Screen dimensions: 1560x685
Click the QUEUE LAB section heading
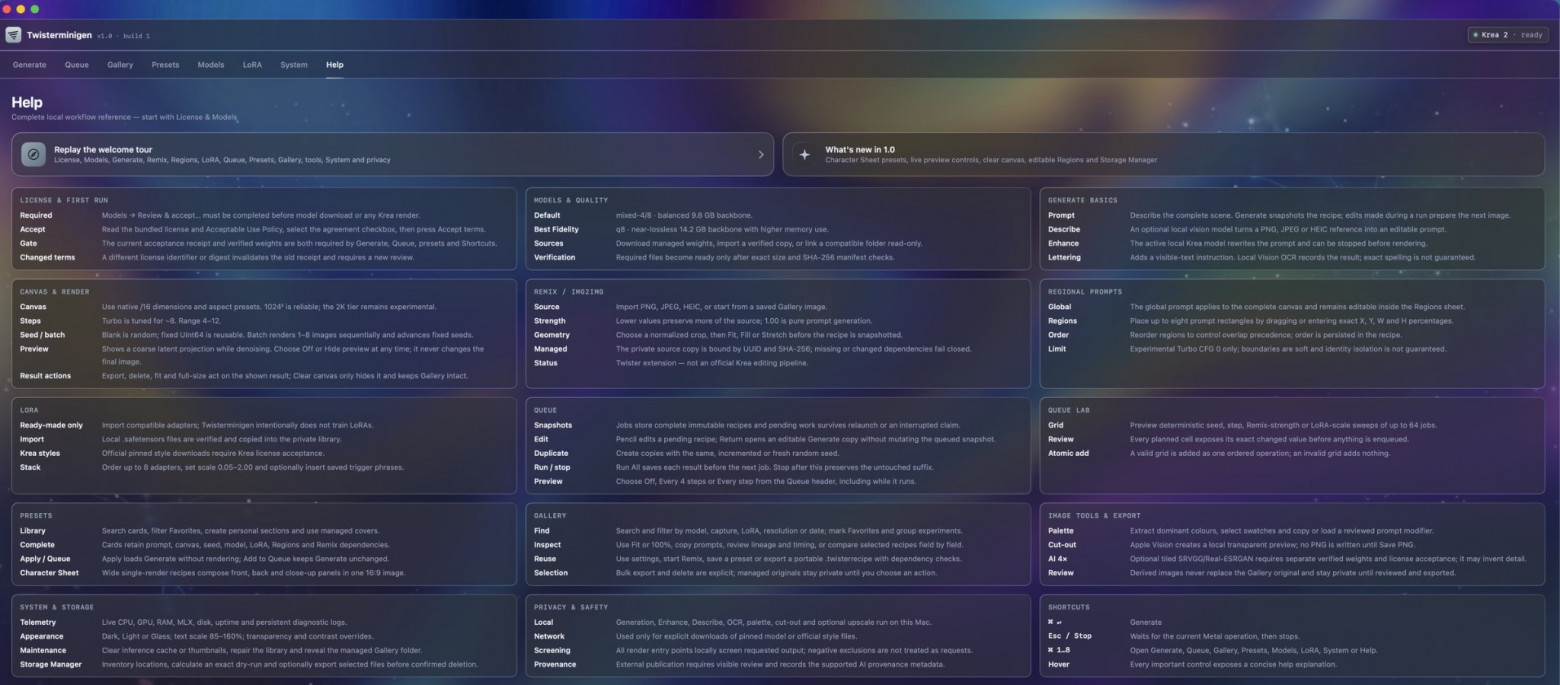(1070, 410)
